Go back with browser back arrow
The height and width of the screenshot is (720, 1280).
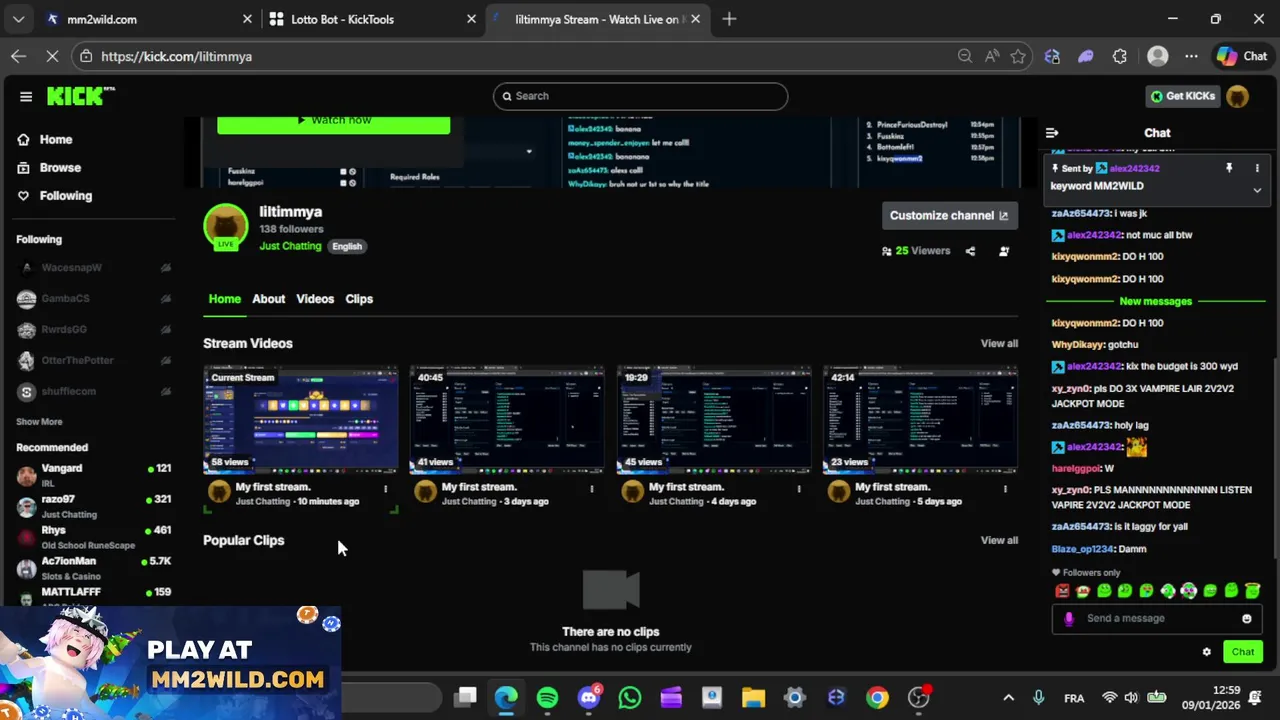click(x=18, y=56)
